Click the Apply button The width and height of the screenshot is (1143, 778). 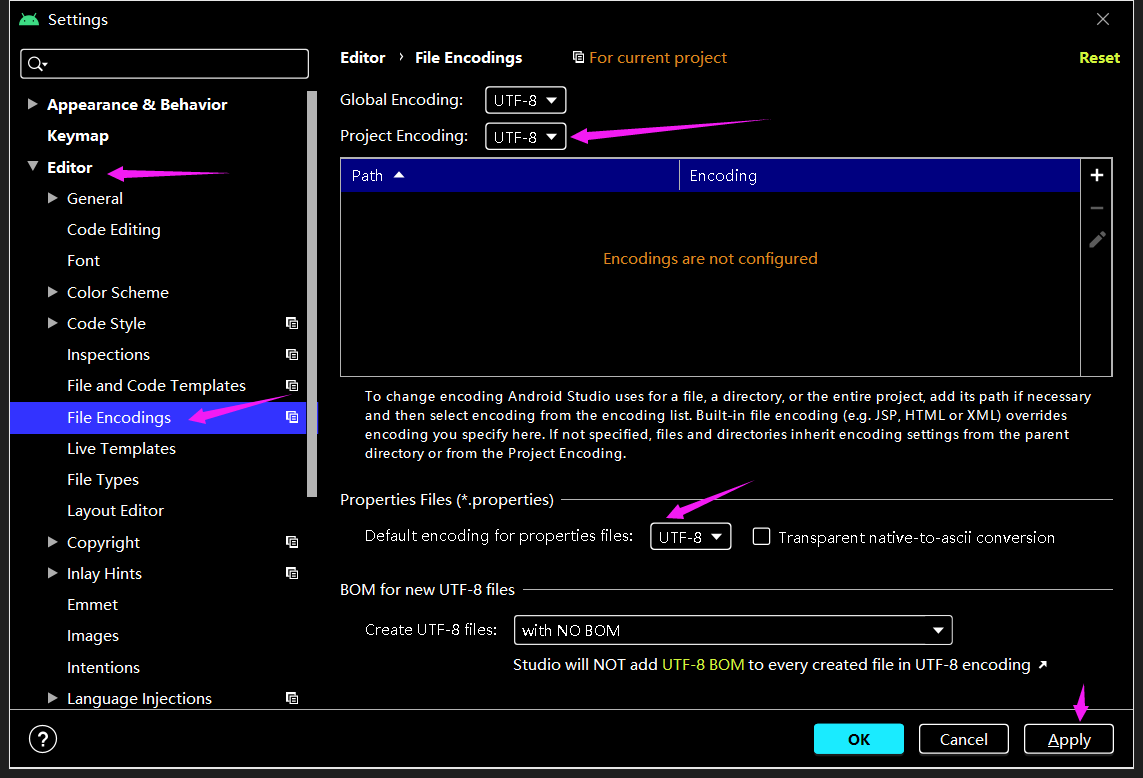[1069, 739]
